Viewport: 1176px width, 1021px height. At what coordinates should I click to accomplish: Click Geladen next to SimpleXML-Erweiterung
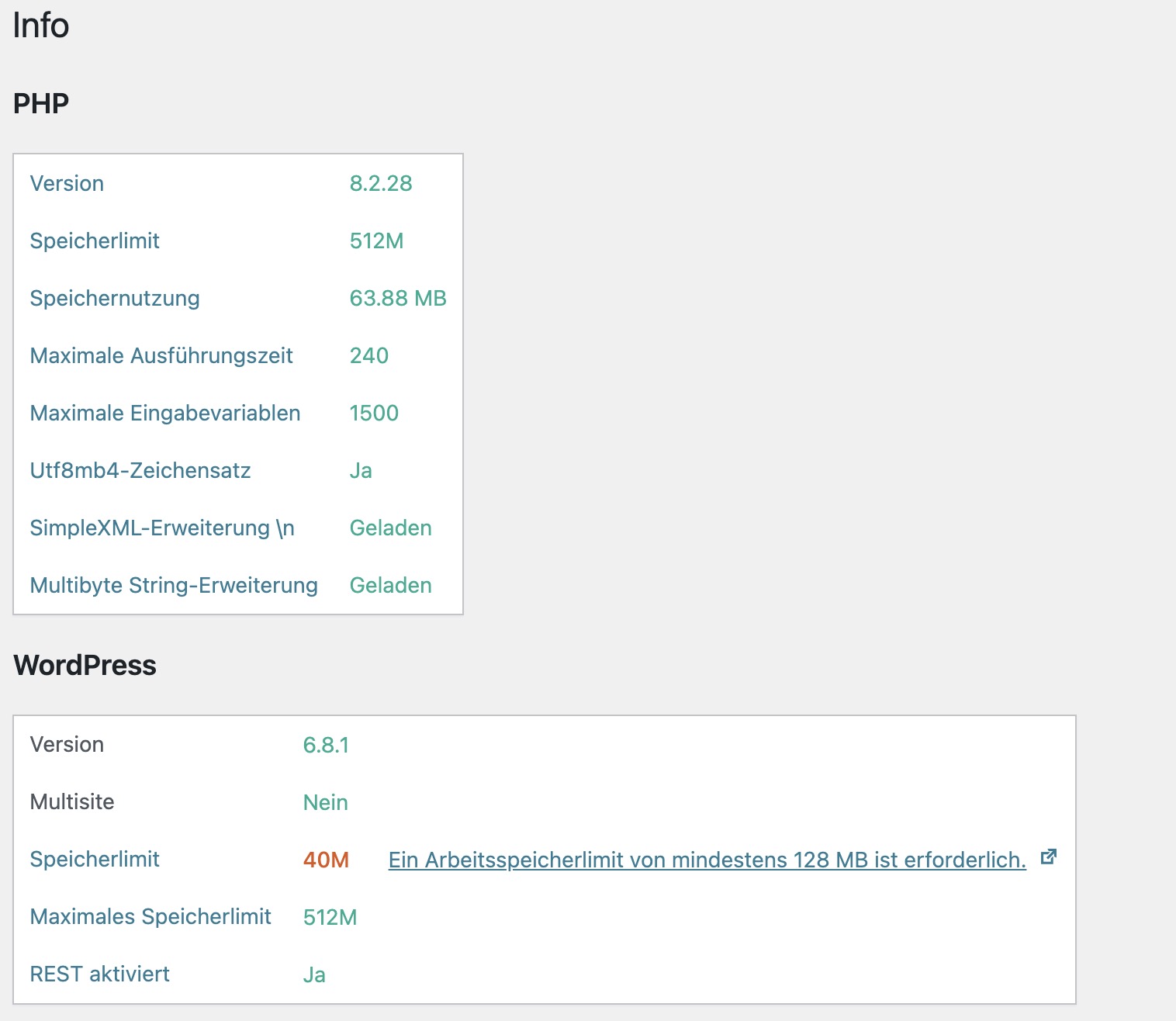click(x=390, y=528)
